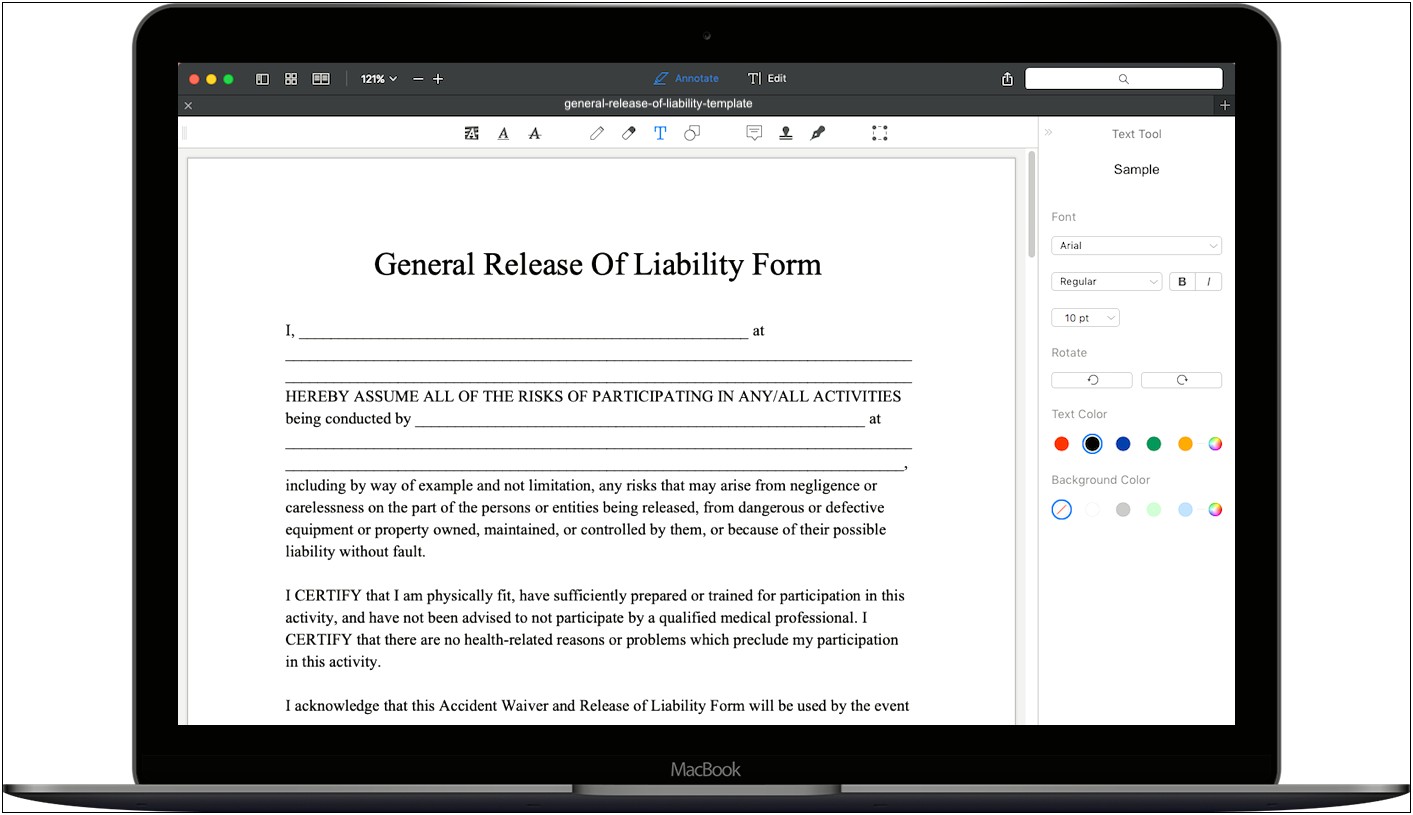Screen dimensions: 1413x815
Task: Open custom background color picker
Action: pyautogui.click(x=1215, y=510)
